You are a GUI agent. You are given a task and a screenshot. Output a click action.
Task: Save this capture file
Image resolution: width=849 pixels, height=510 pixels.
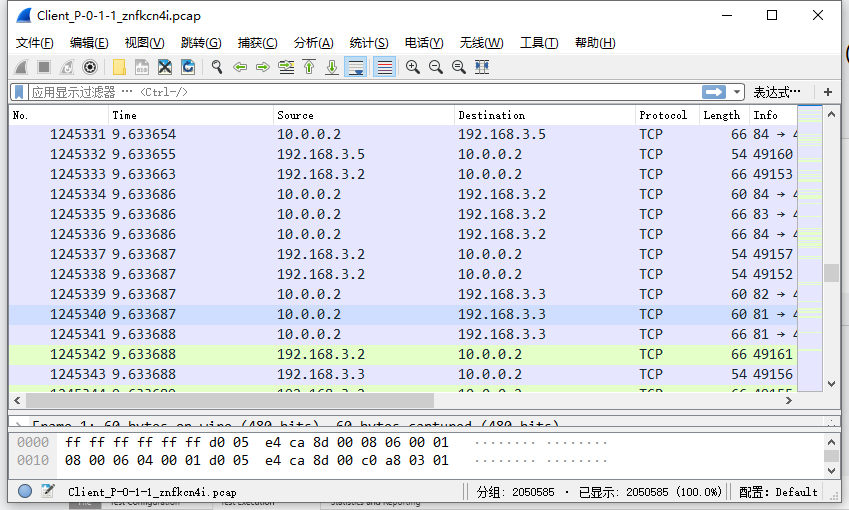pyautogui.click(x=142, y=67)
